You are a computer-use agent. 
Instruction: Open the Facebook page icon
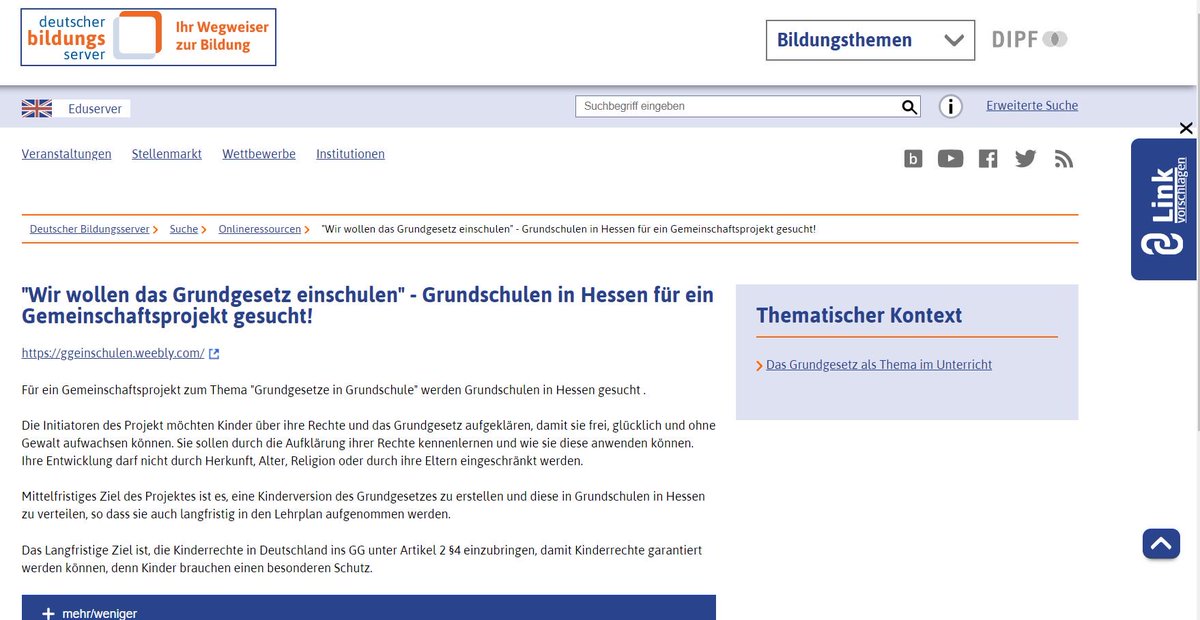pyautogui.click(x=987, y=158)
